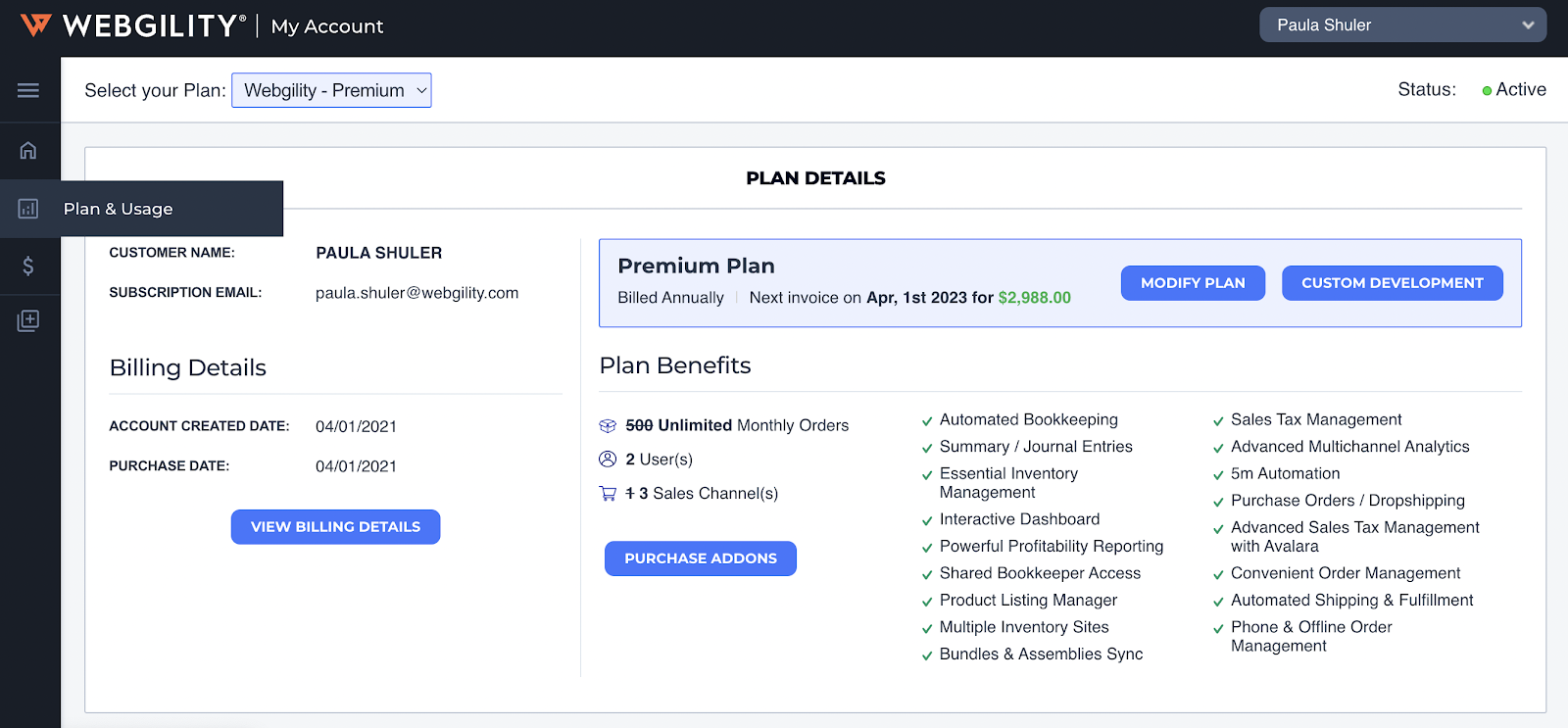
Task: Click the Webgility logo icon
Action: 36,25
